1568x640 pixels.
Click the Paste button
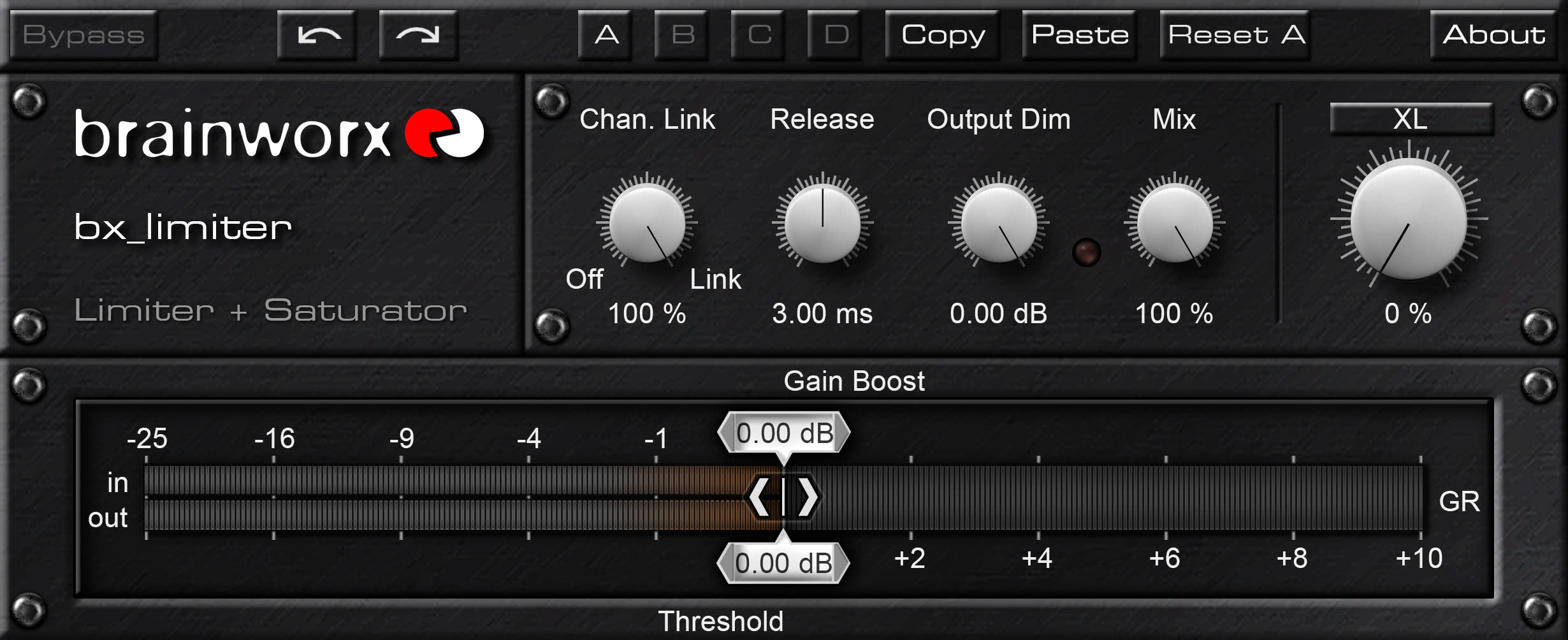coord(1080,35)
